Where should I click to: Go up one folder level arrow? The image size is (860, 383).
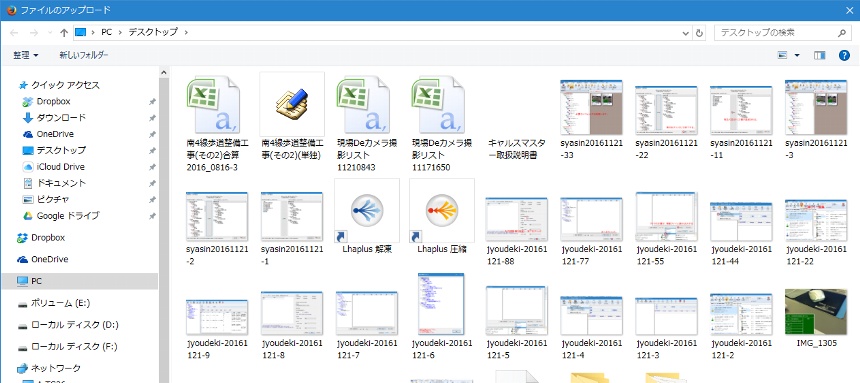(x=64, y=33)
